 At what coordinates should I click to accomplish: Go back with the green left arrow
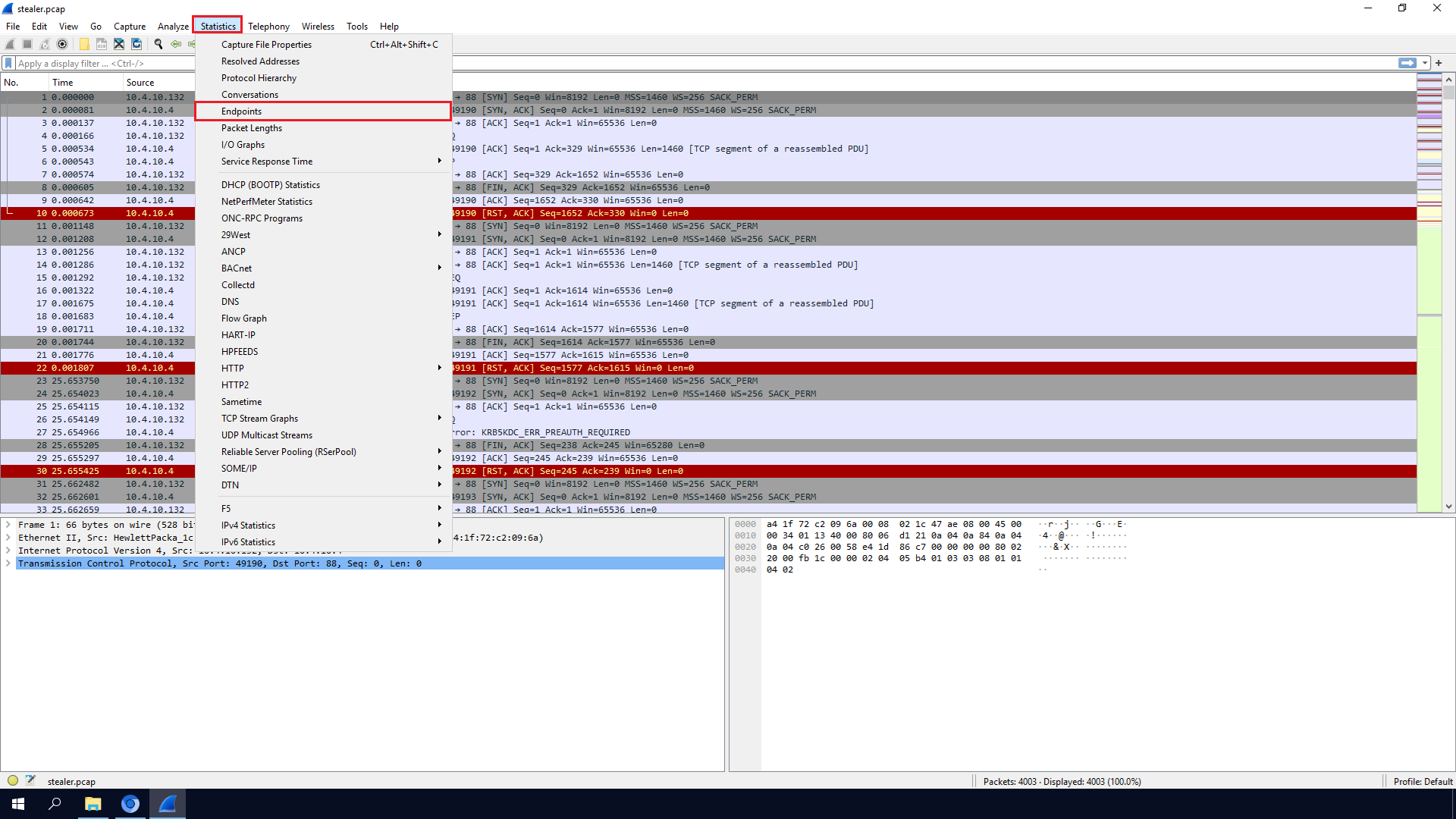[176, 44]
